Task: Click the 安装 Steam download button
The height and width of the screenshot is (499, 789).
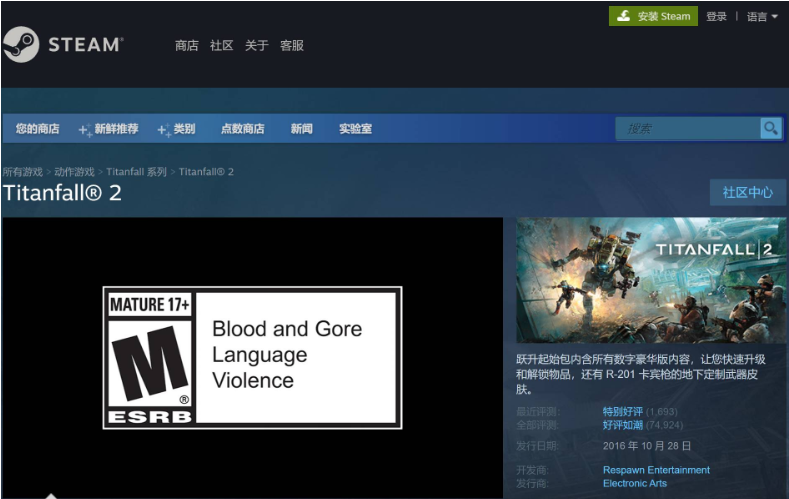Action: click(653, 16)
